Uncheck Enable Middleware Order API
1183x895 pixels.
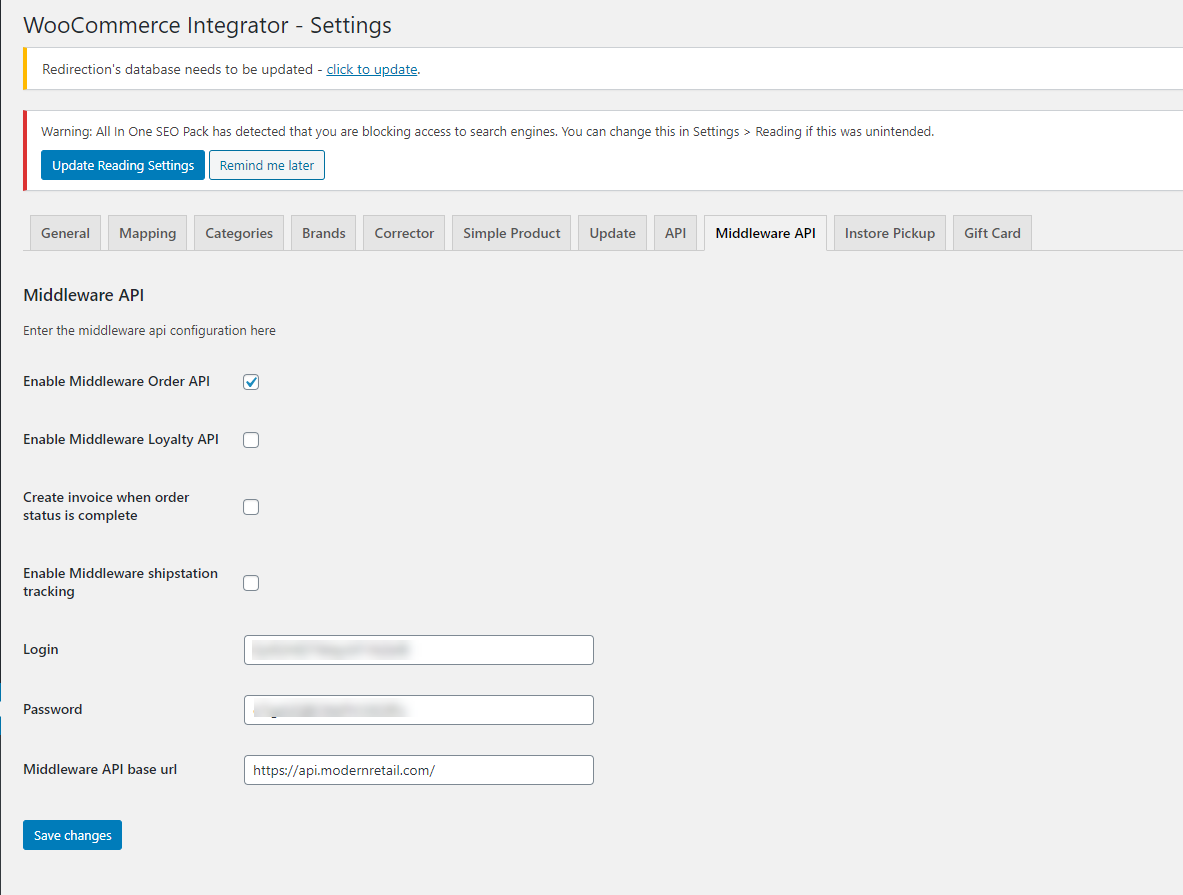coord(251,382)
